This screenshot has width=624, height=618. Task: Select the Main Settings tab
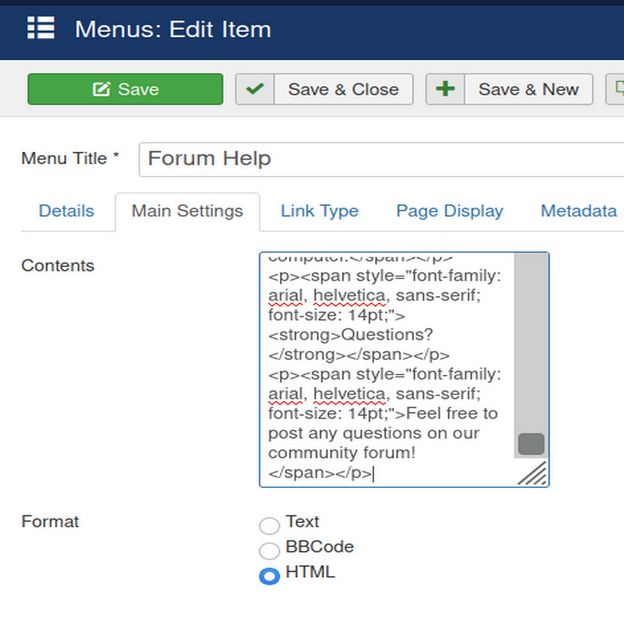[187, 211]
